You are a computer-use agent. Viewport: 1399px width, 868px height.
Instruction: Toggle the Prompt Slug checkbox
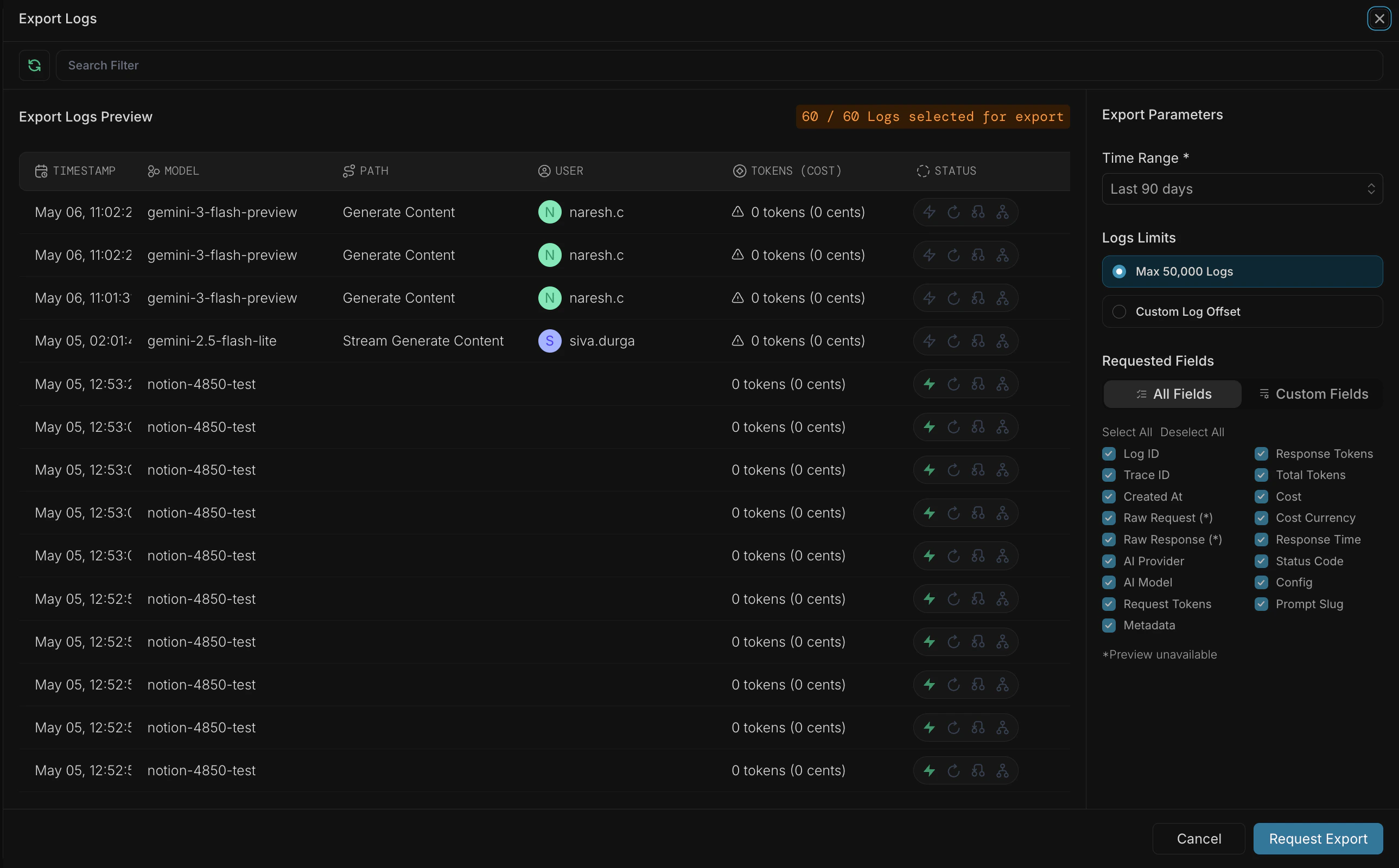coord(1261,604)
